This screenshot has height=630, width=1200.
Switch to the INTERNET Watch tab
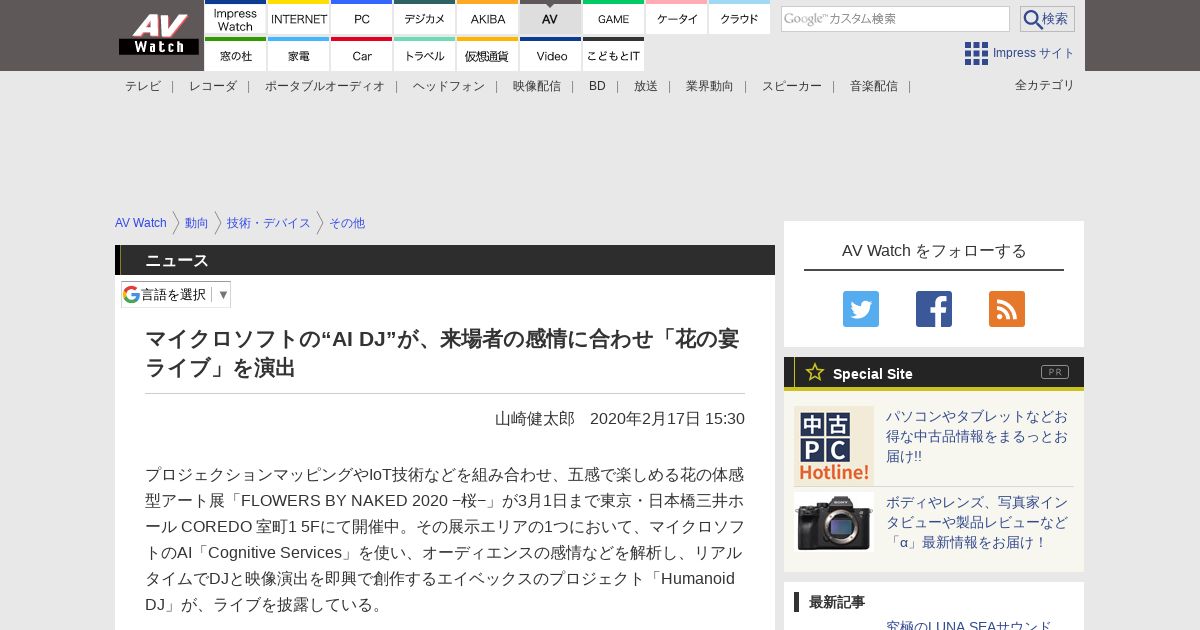299,18
